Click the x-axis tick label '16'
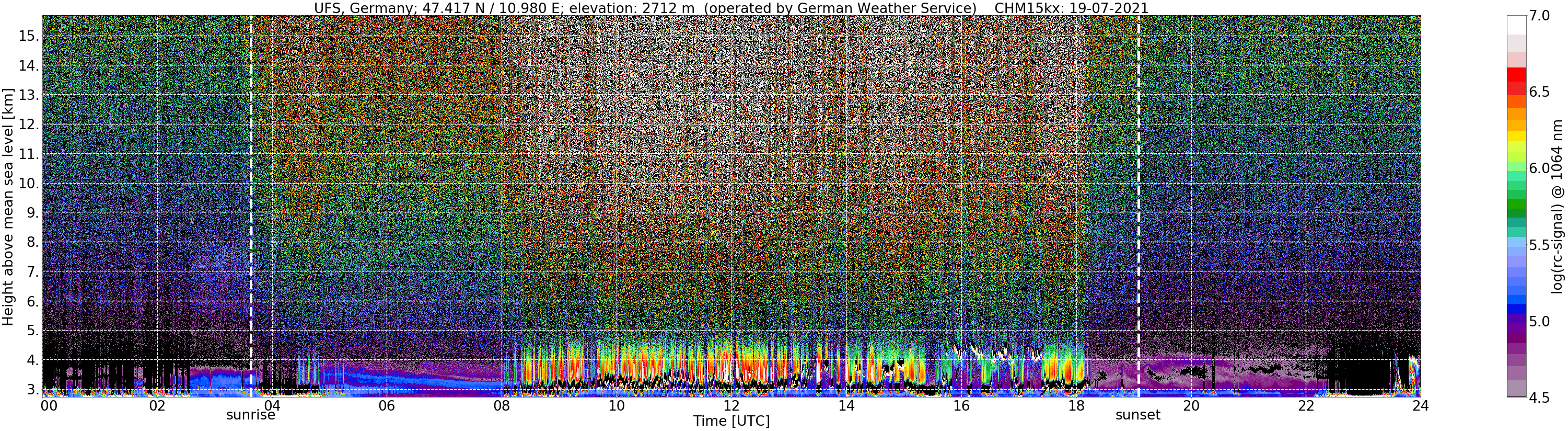Viewport: 1568px width, 431px height. coord(961,406)
